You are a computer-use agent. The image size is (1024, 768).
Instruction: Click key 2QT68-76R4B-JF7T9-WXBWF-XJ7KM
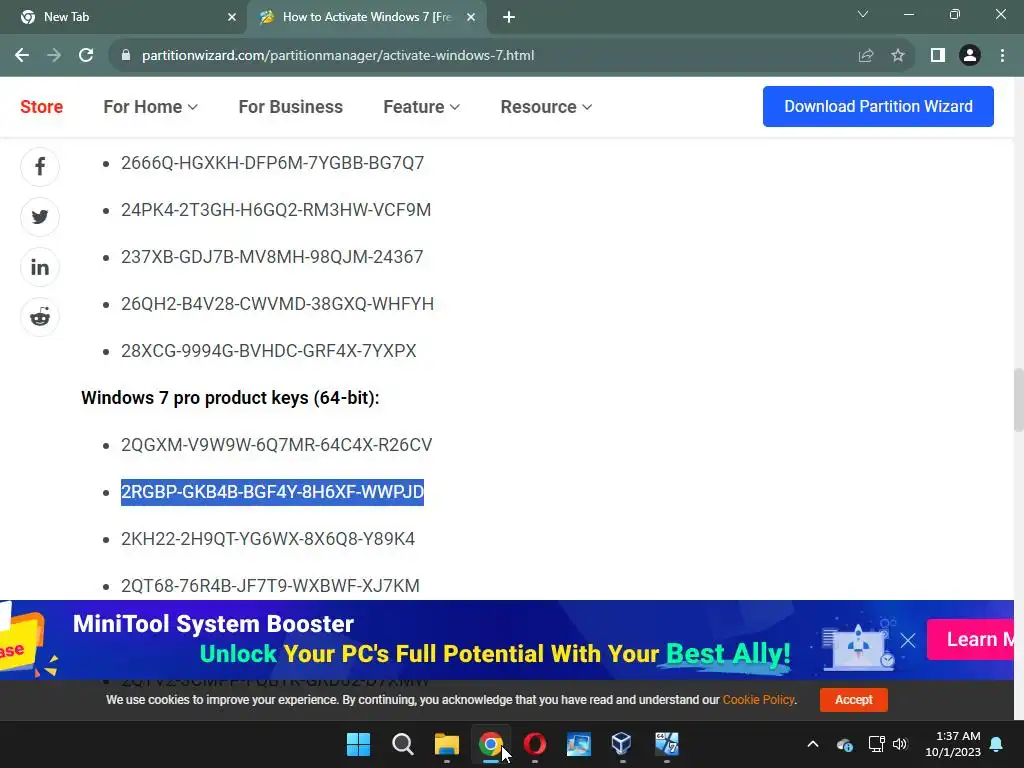[x=270, y=586]
